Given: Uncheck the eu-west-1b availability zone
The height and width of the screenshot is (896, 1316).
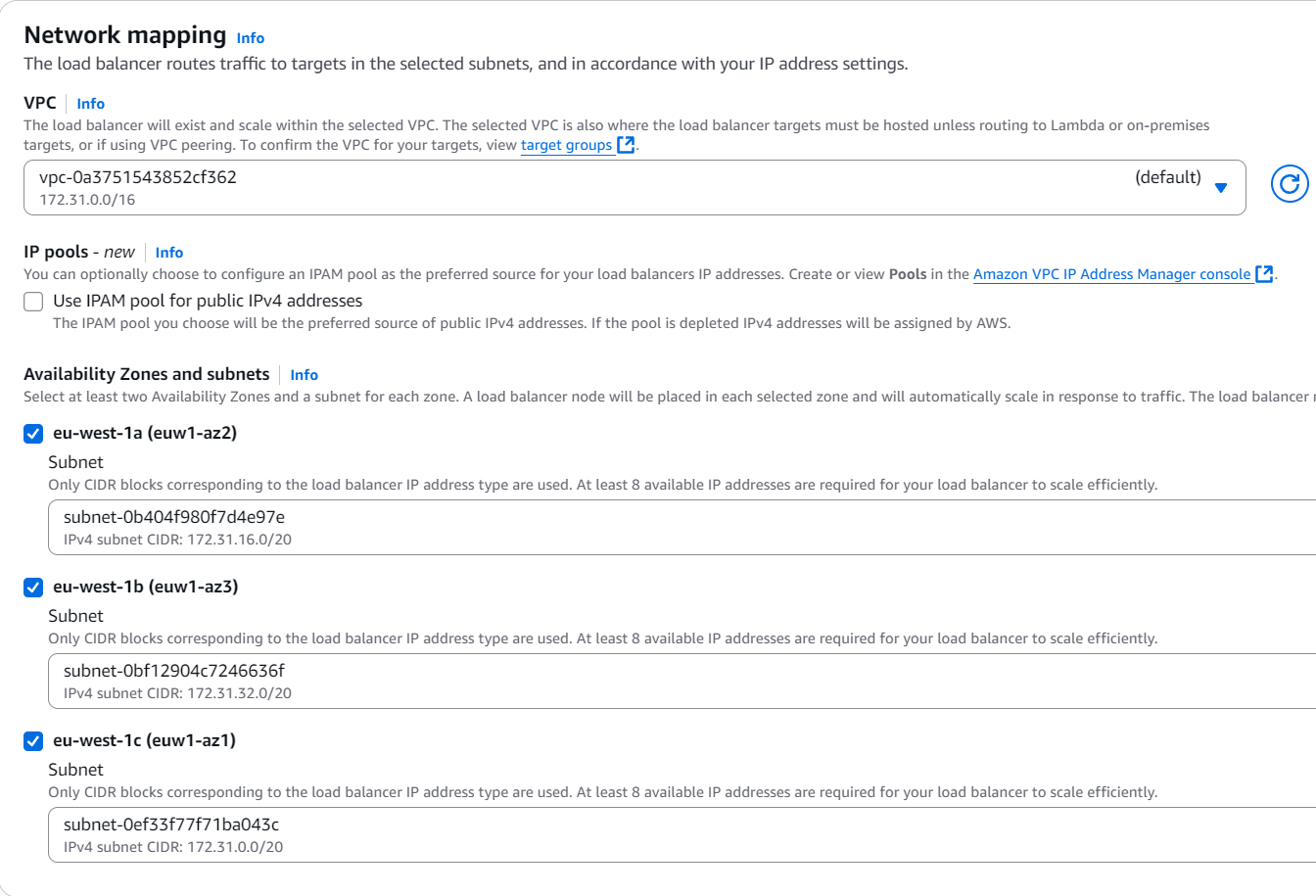Looking at the screenshot, I should pos(34,588).
